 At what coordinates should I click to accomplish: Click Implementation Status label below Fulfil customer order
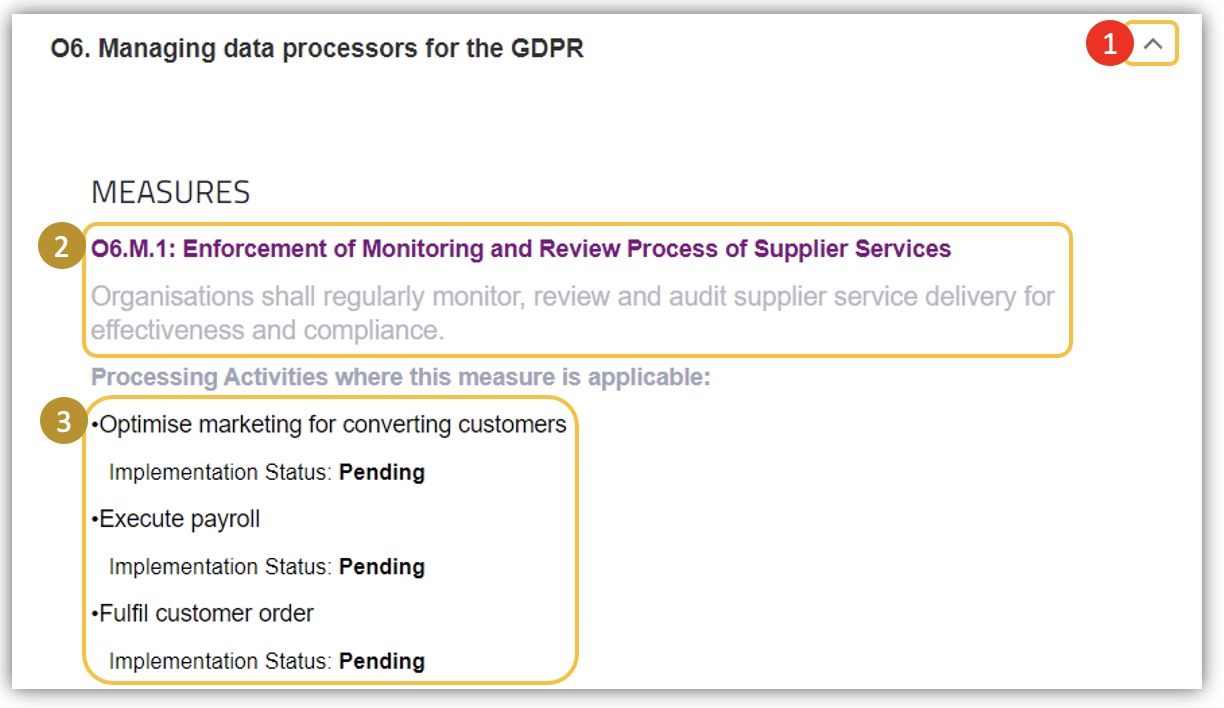point(220,661)
